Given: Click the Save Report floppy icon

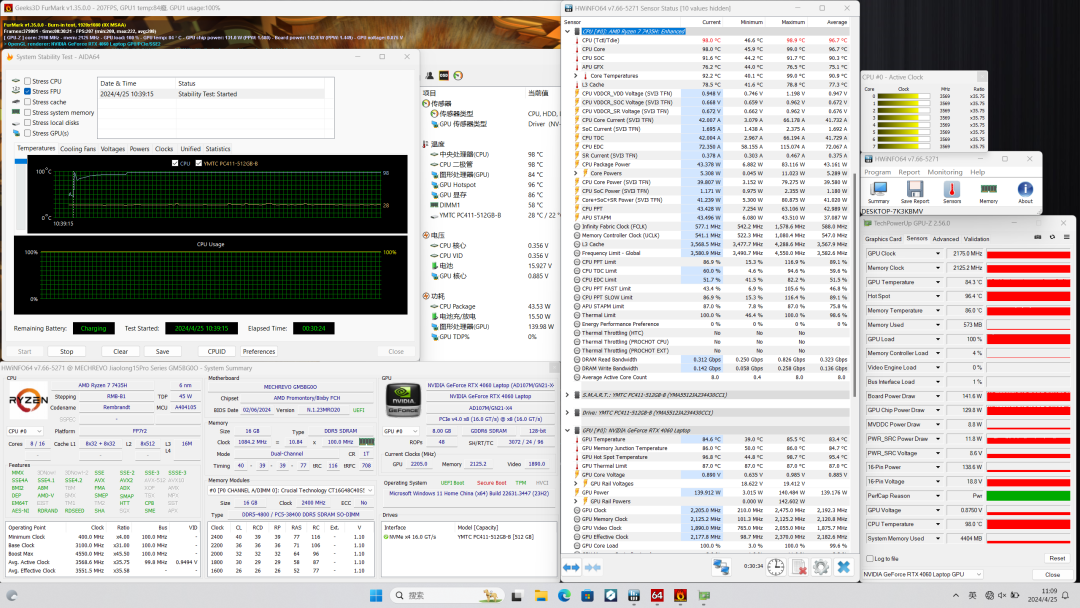Looking at the screenshot, I should coord(915,190).
